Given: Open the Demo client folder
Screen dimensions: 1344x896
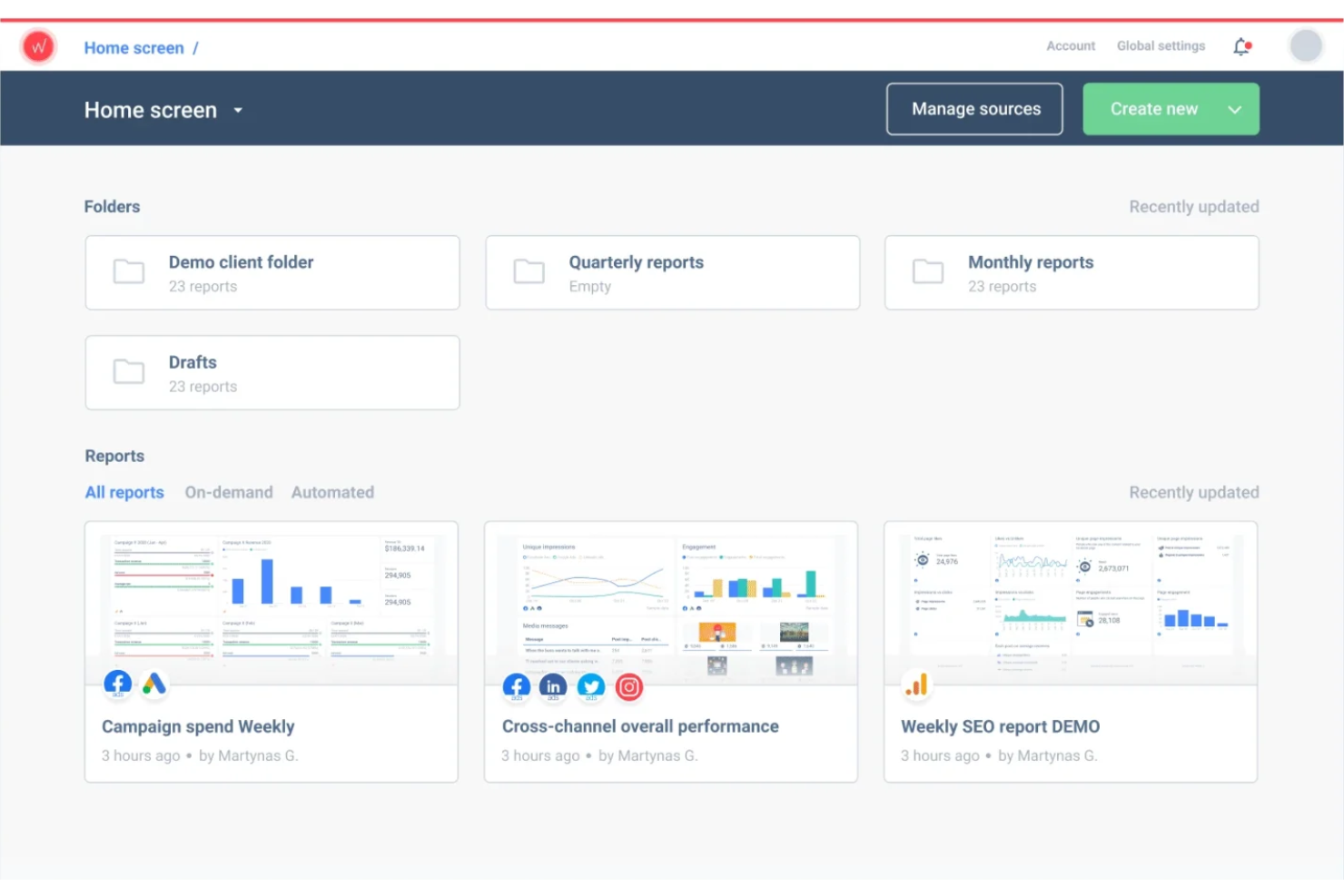Looking at the screenshot, I should click(x=272, y=272).
